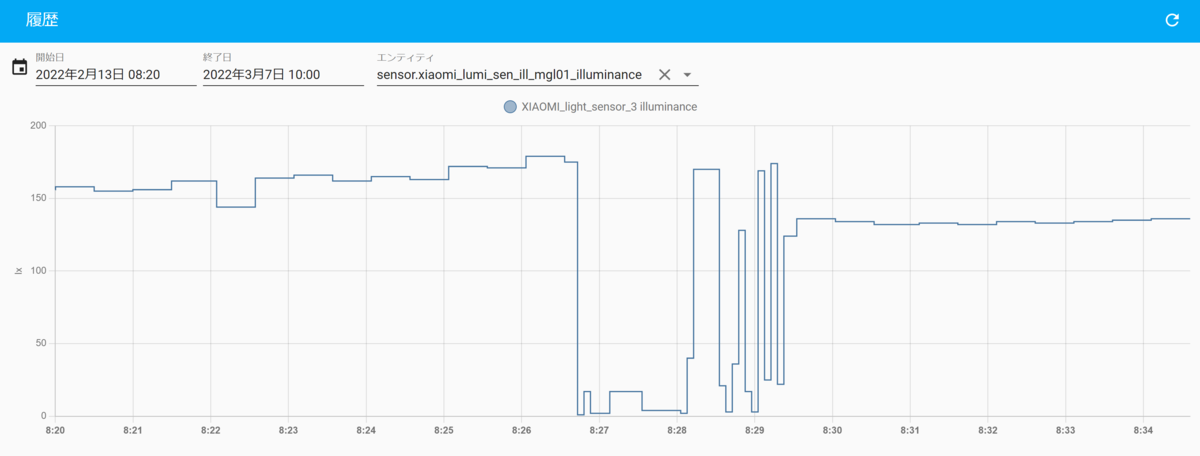Click the 150 y-axis label

point(38,198)
